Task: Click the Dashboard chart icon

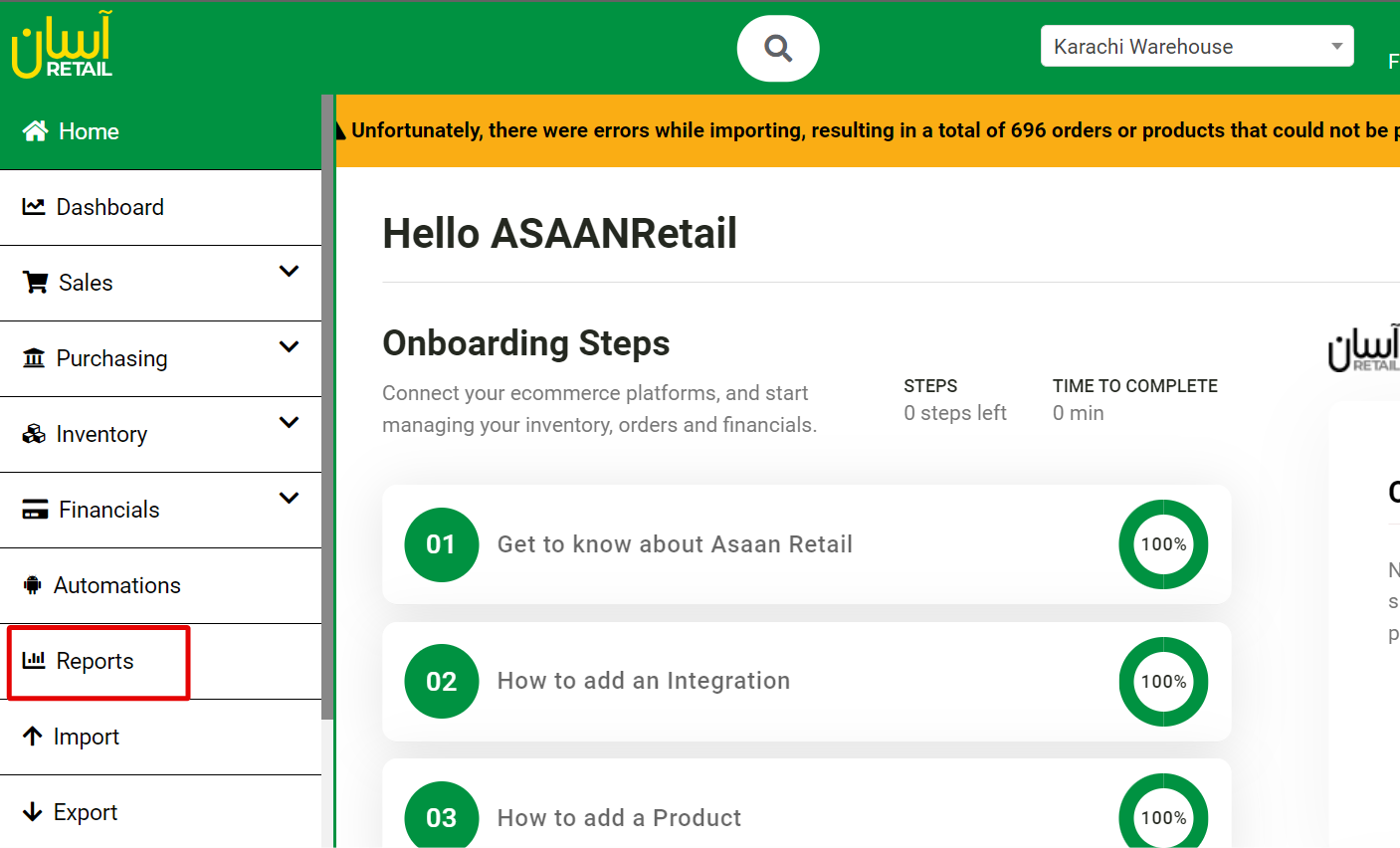Action: [34, 207]
